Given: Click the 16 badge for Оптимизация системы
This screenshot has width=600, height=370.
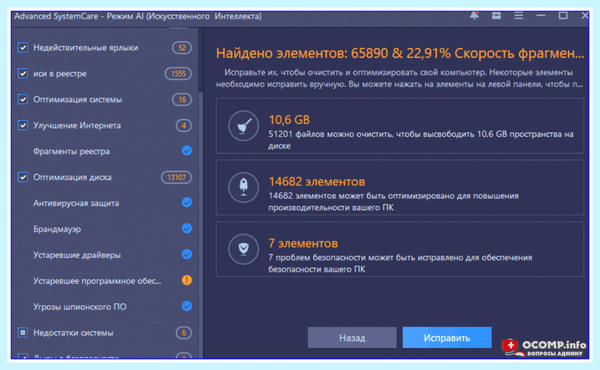Looking at the screenshot, I should [182, 99].
